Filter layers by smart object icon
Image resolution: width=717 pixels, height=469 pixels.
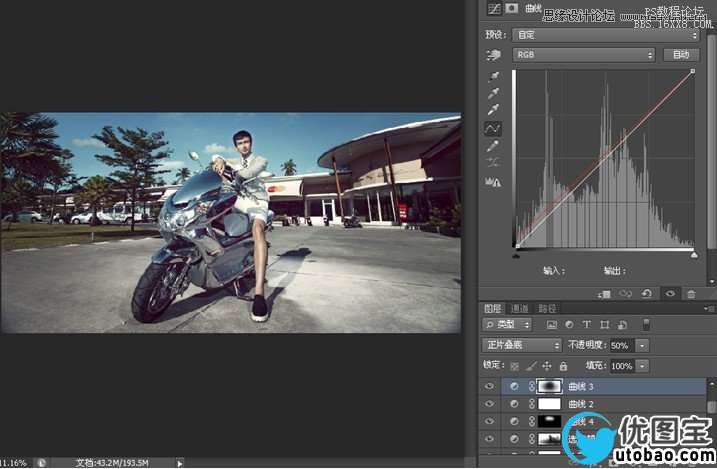coord(622,325)
